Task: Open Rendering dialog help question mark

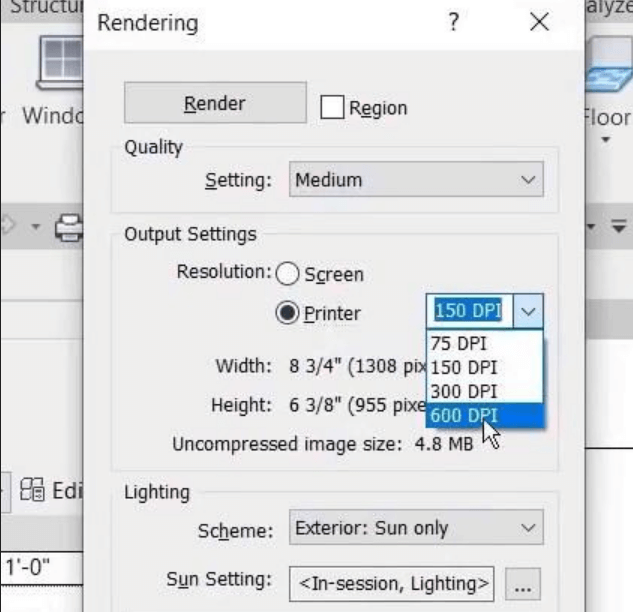Action: coord(454,21)
